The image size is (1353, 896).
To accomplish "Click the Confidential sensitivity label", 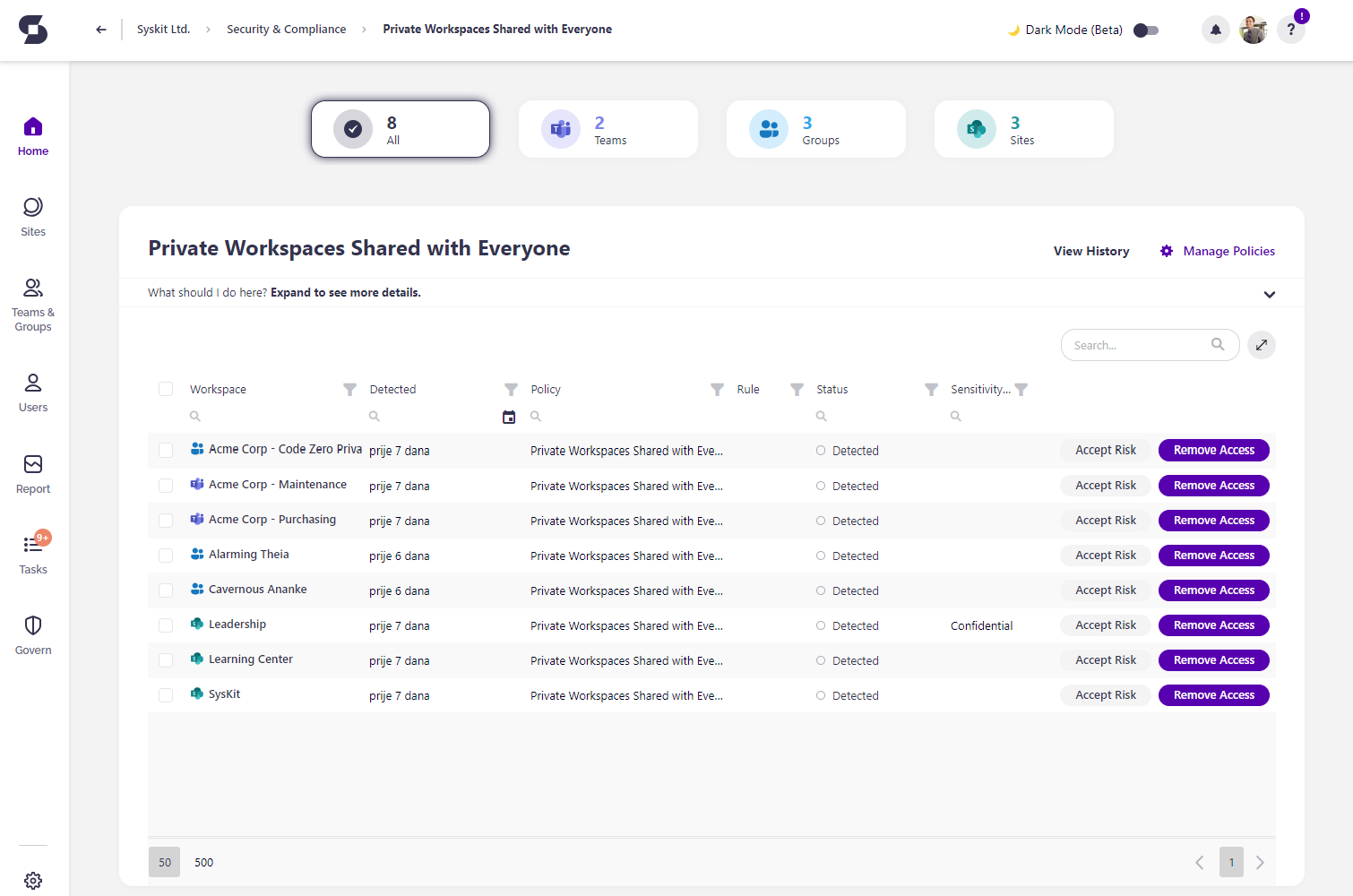I will pyautogui.click(x=982, y=625).
